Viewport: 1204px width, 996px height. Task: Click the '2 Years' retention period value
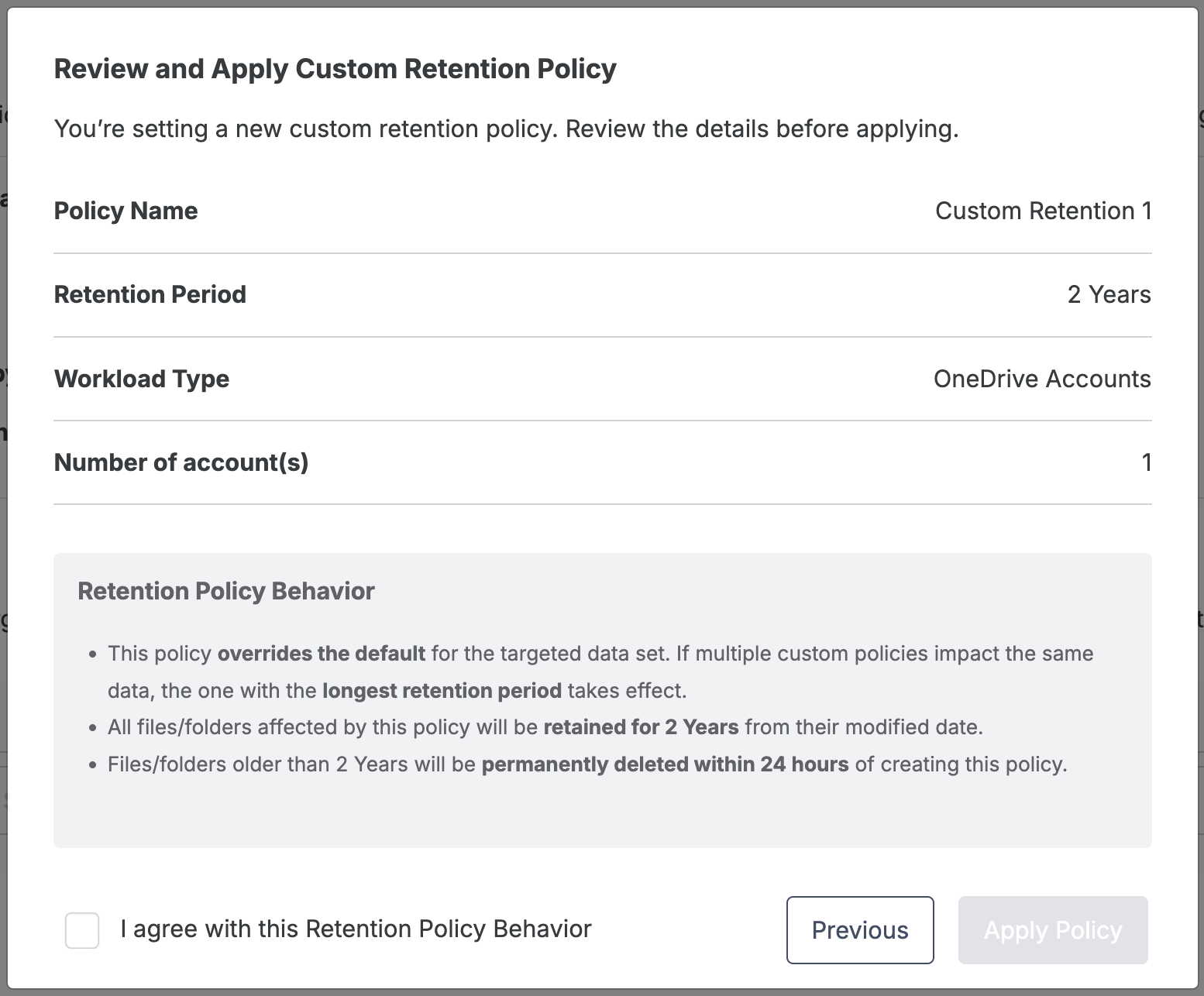[1109, 294]
